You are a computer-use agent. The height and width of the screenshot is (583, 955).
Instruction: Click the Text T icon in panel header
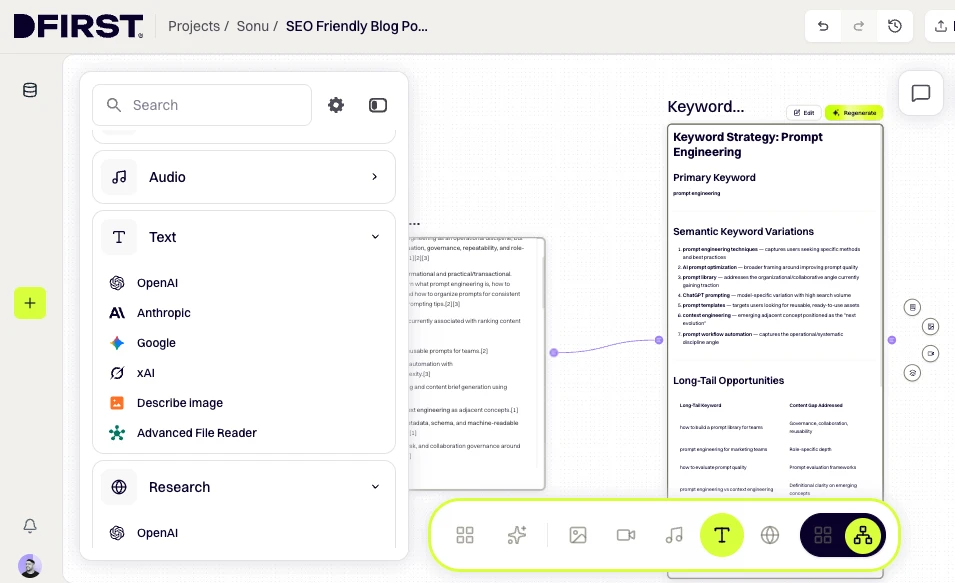click(119, 237)
